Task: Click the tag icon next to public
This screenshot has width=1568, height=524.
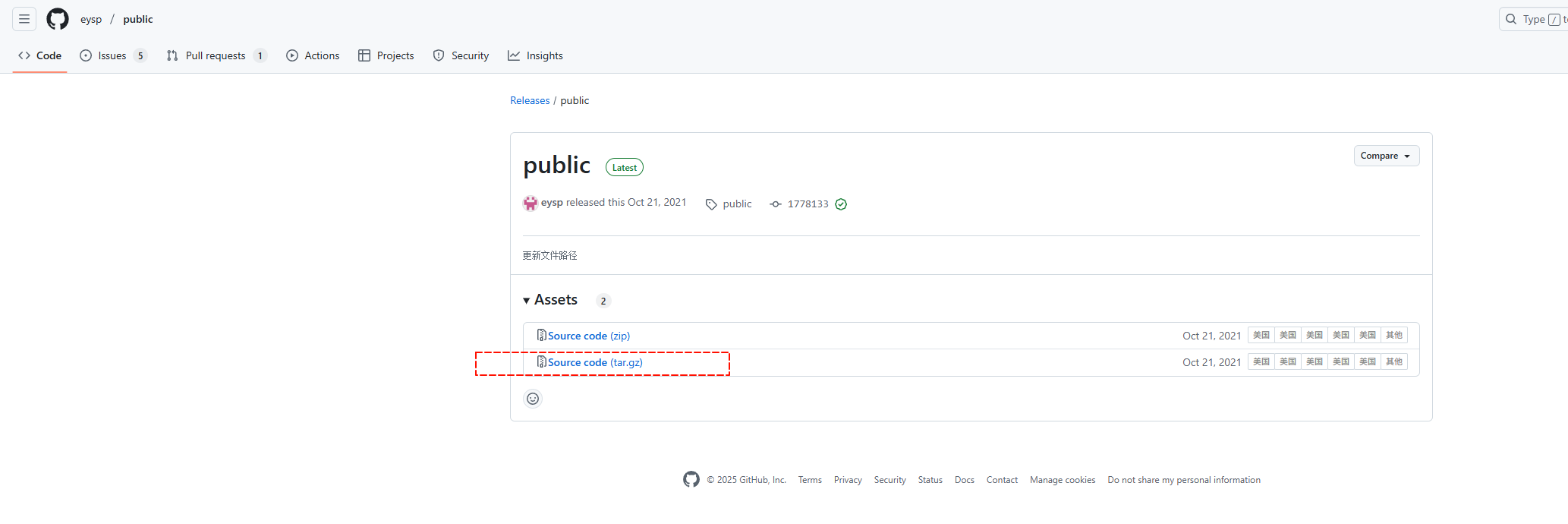Action: [x=711, y=204]
